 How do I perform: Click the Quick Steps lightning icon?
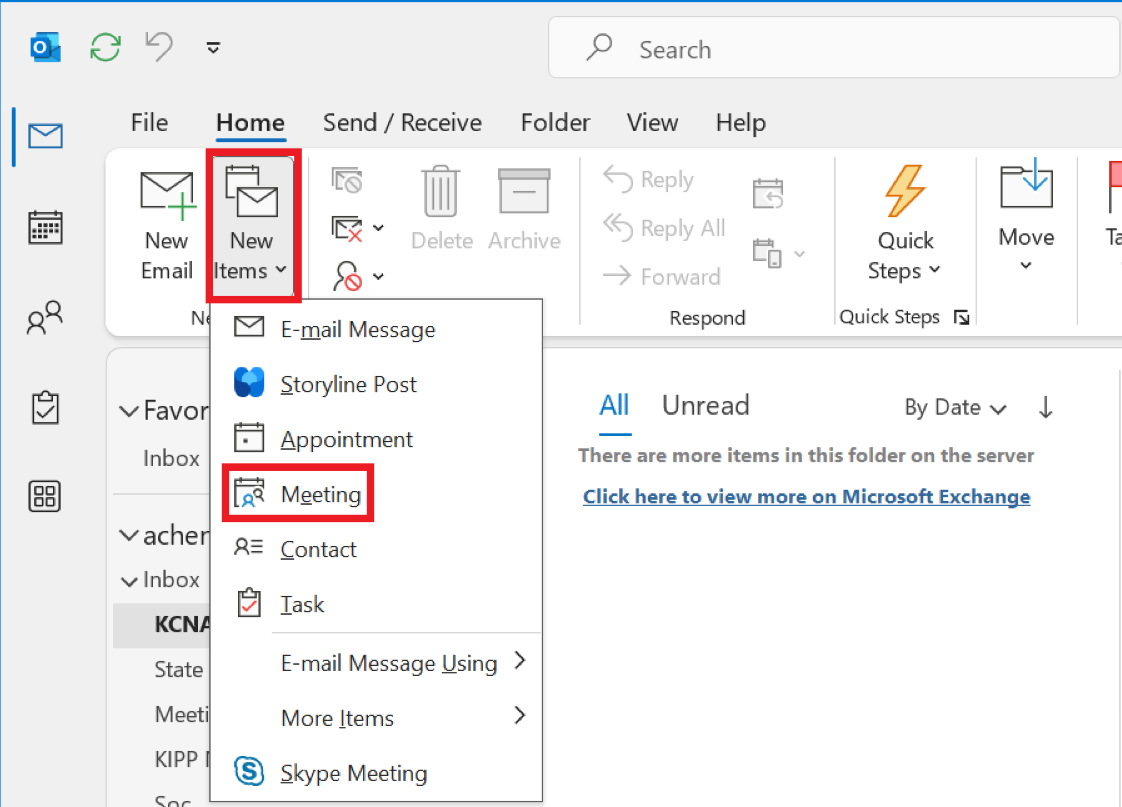pos(905,191)
